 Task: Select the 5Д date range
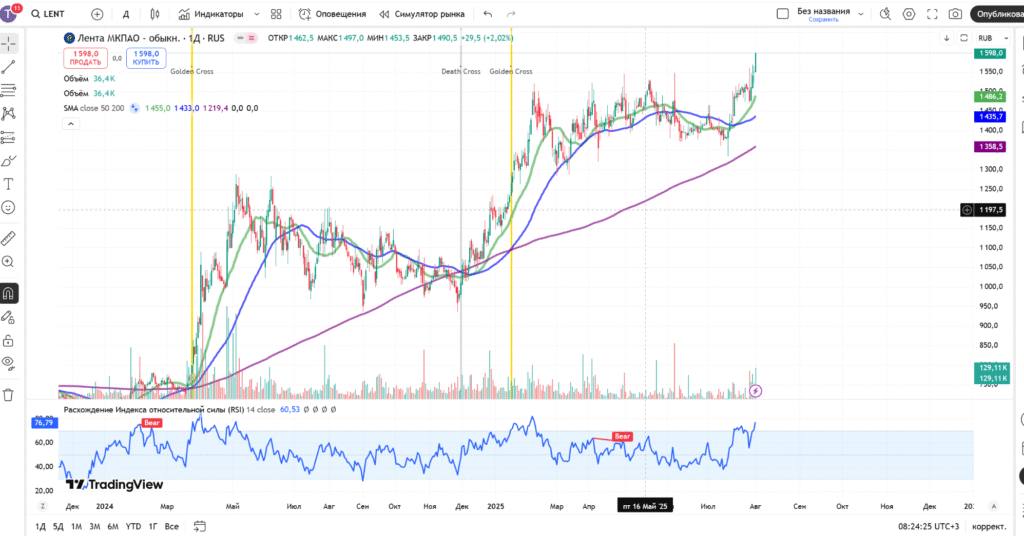[58, 526]
